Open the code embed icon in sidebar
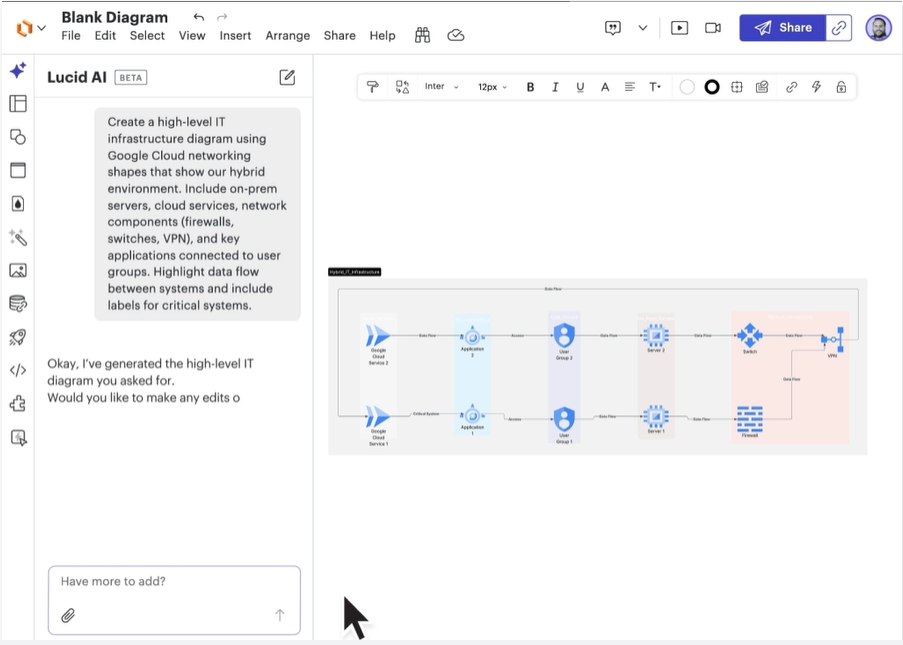 pos(18,370)
